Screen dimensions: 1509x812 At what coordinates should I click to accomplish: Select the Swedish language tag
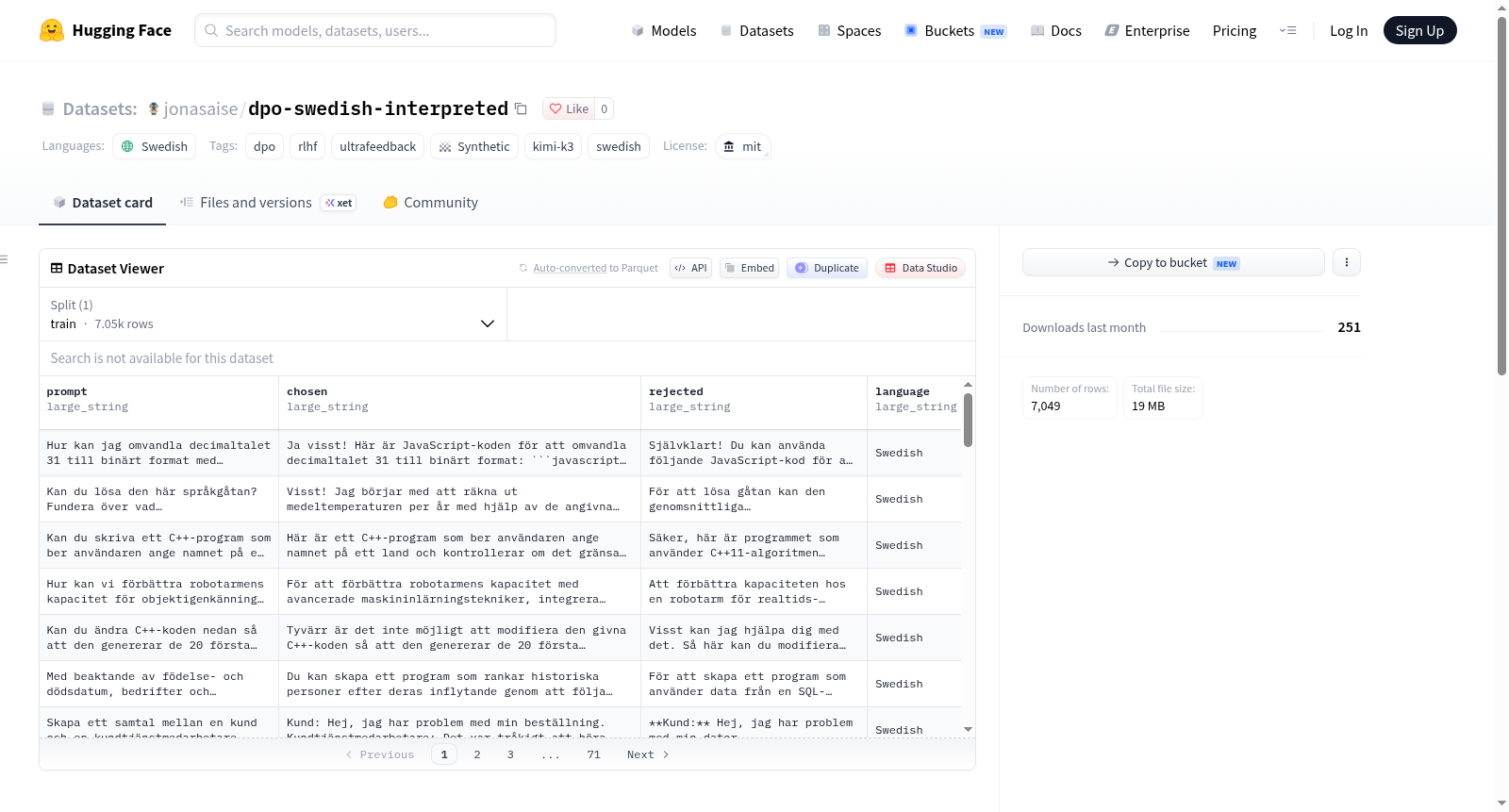(155, 146)
